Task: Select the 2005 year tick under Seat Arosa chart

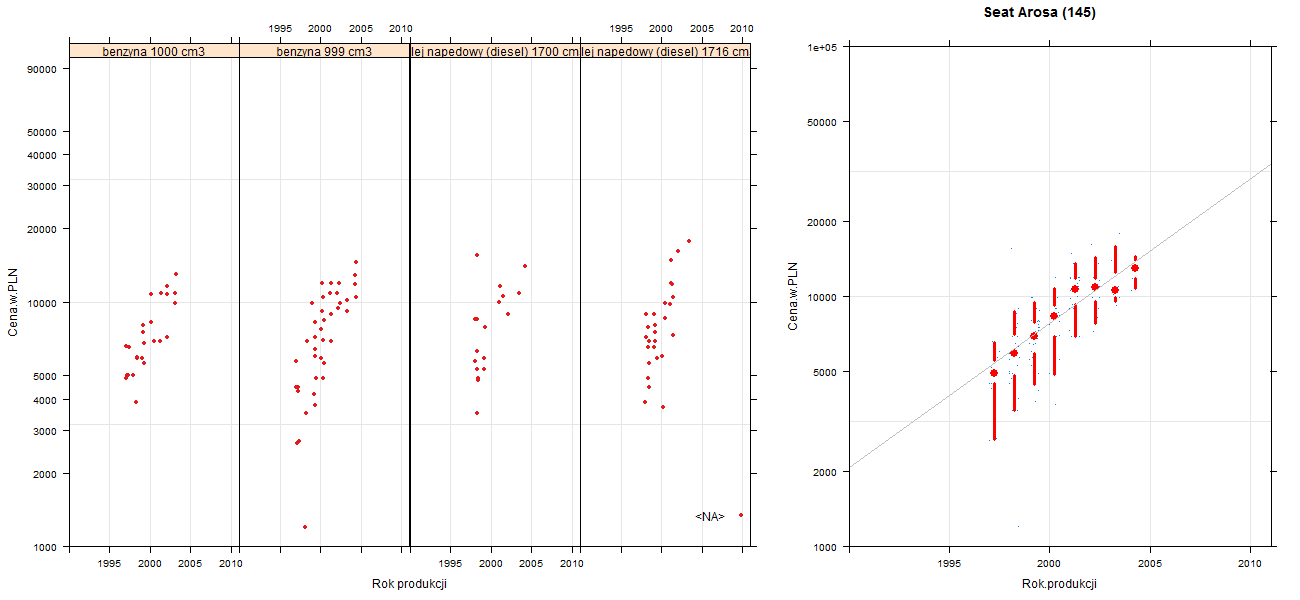Action: [x=1150, y=565]
